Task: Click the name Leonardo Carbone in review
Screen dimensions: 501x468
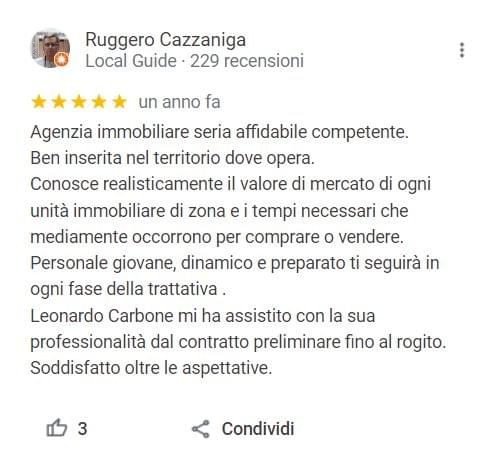Action: pos(102,316)
